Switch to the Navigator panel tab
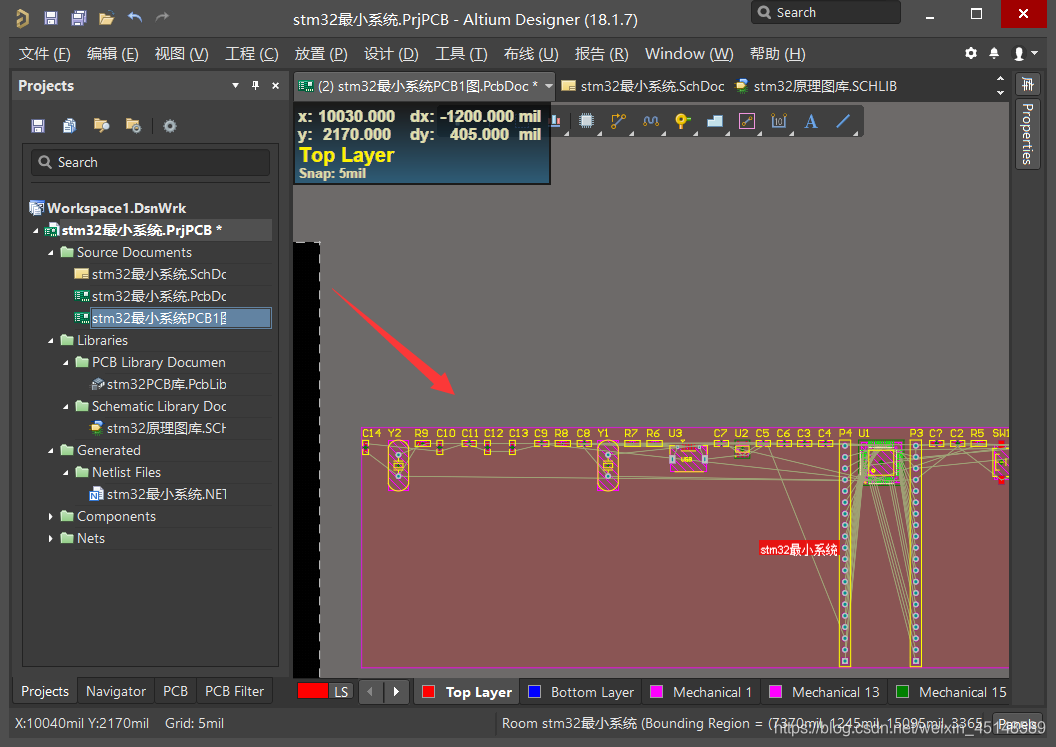This screenshot has height=747, width=1056. (x=115, y=691)
